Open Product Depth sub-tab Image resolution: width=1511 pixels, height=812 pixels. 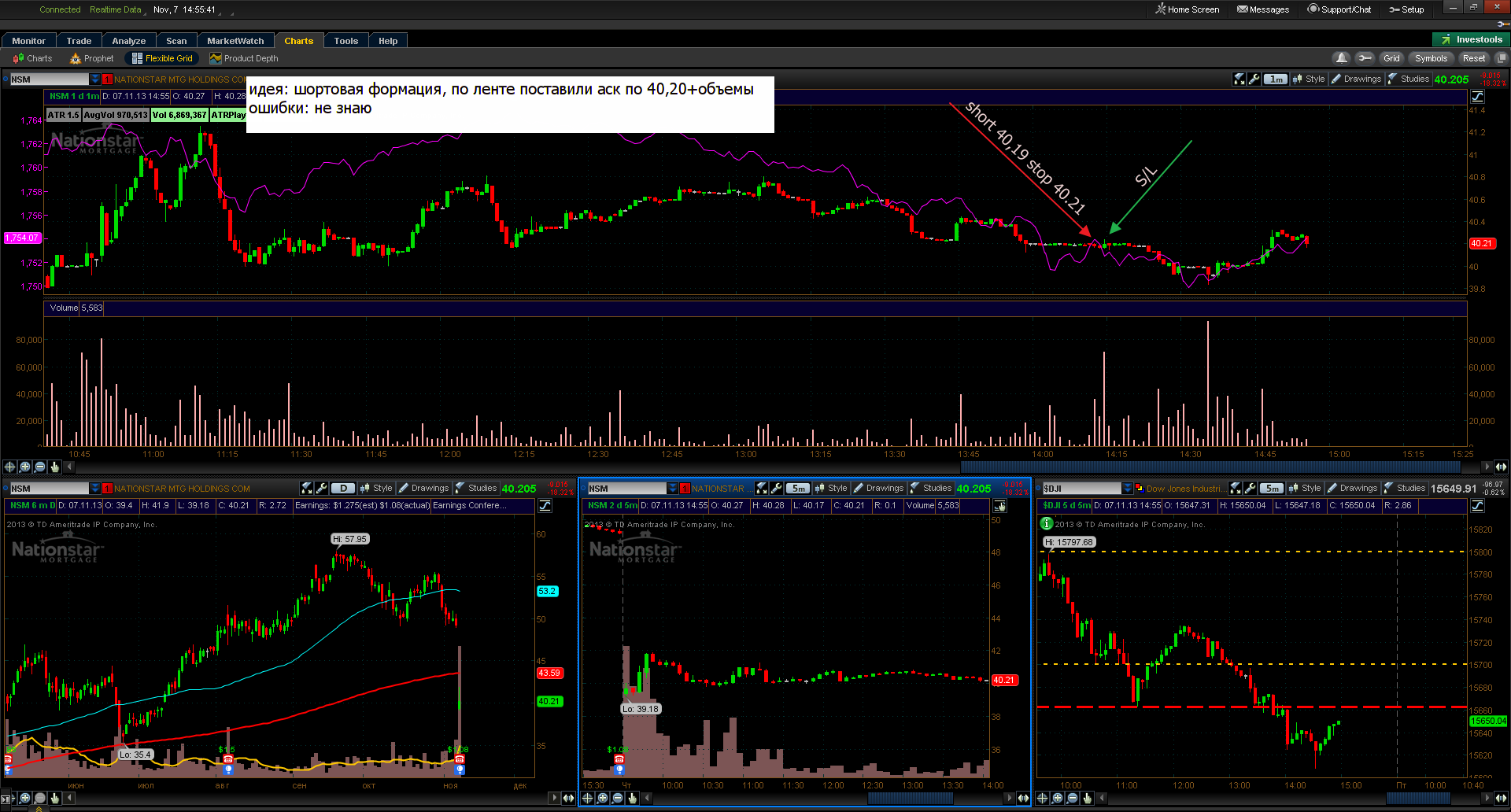click(x=244, y=58)
